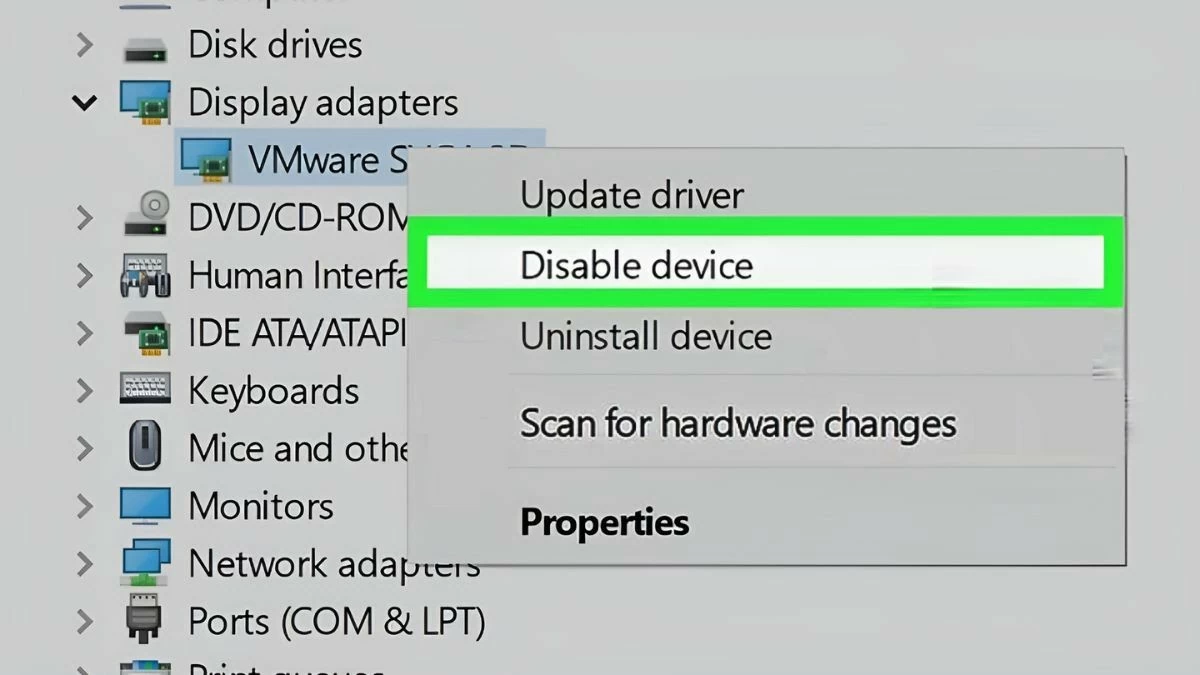Choose Uninstall device menu entry
This screenshot has width=1200, height=675.
point(646,335)
